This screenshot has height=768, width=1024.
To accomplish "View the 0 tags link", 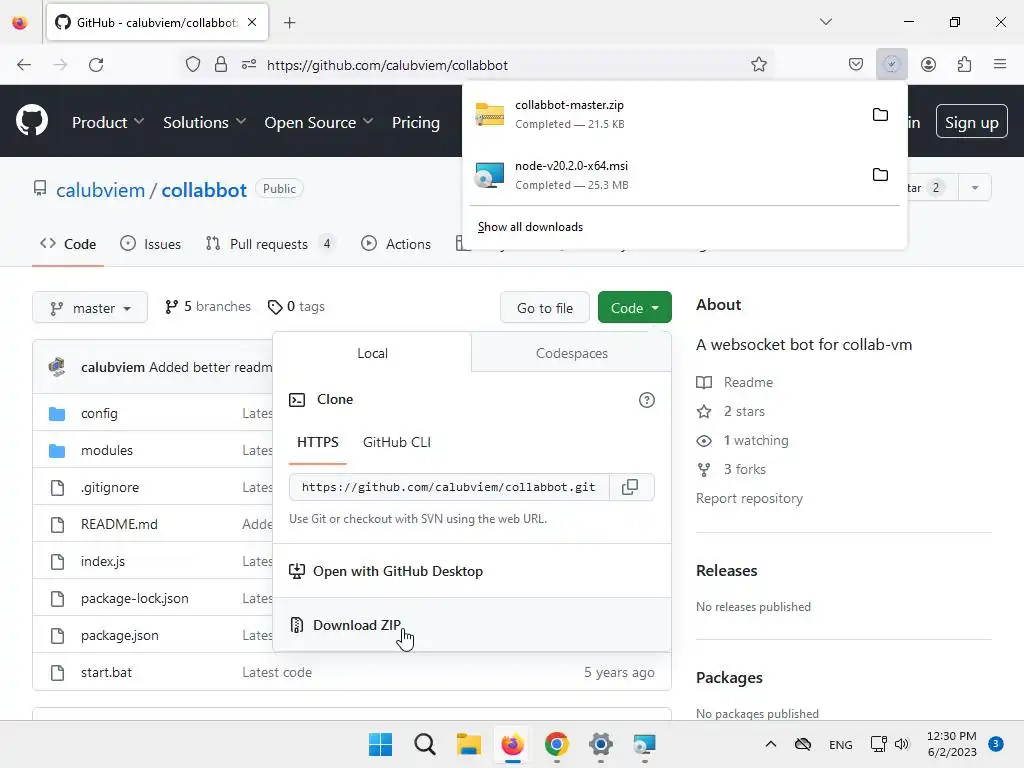I will 296,306.
